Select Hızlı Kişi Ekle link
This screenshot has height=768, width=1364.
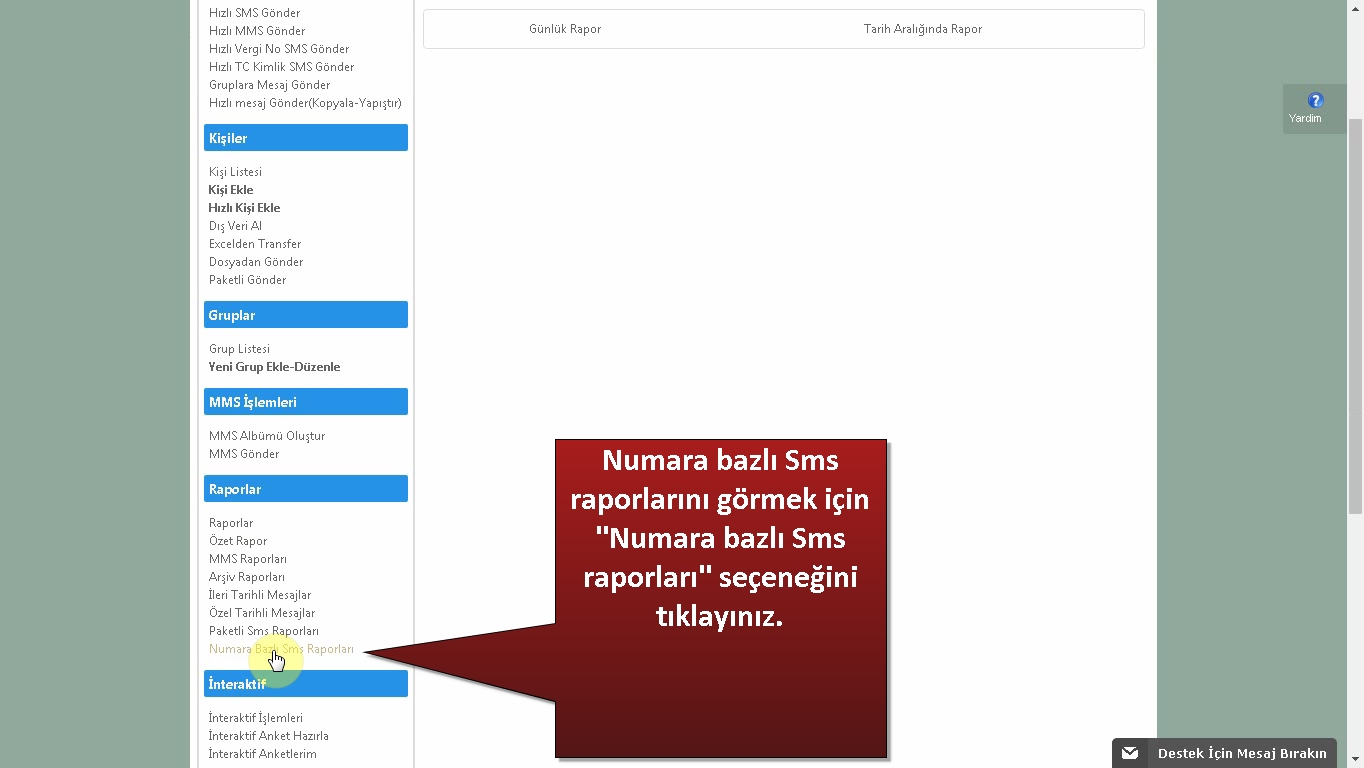click(x=244, y=208)
